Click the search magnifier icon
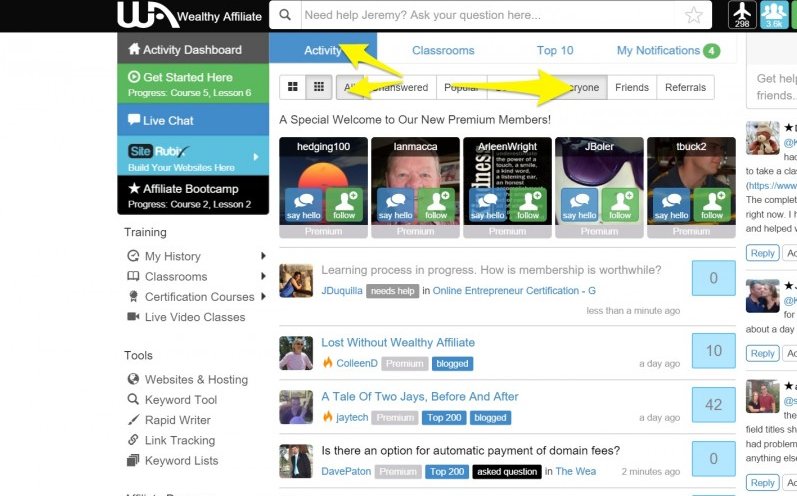This screenshot has width=797, height=496. coord(285,15)
